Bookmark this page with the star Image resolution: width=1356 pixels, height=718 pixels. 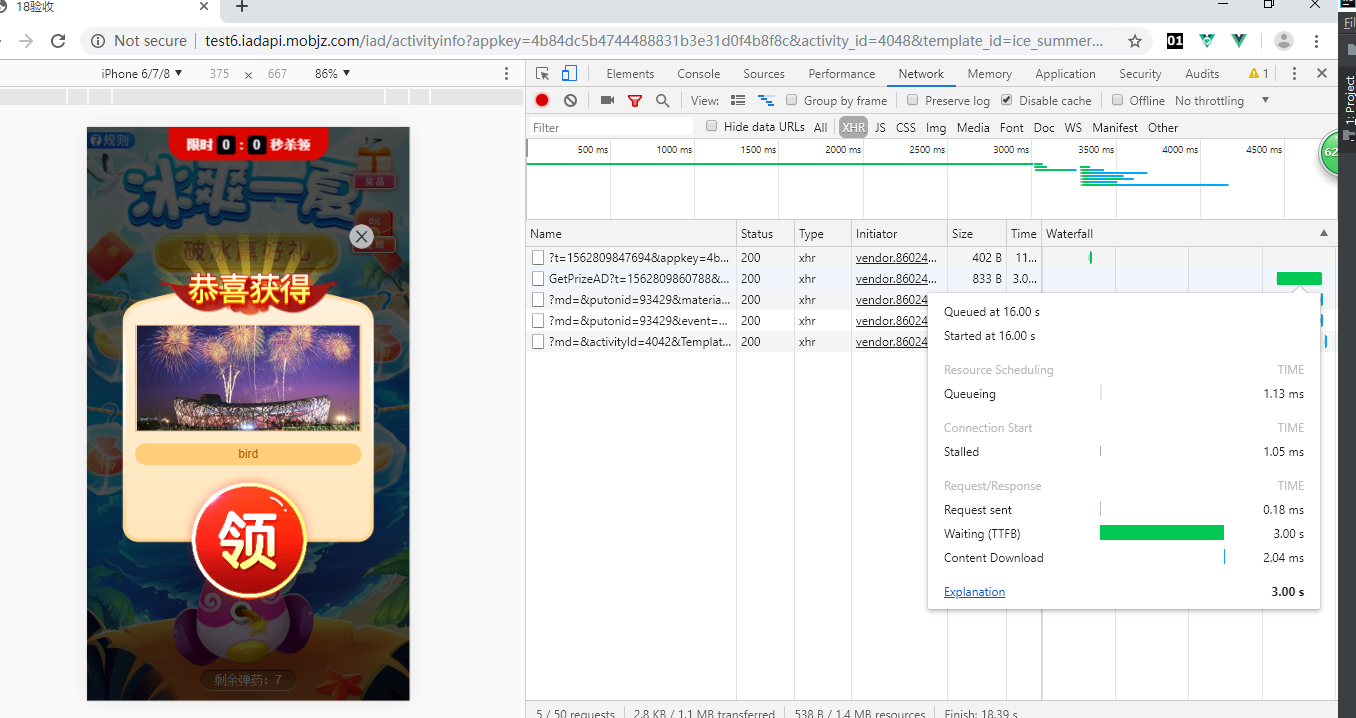pyautogui.click(x=1135, y=41)
